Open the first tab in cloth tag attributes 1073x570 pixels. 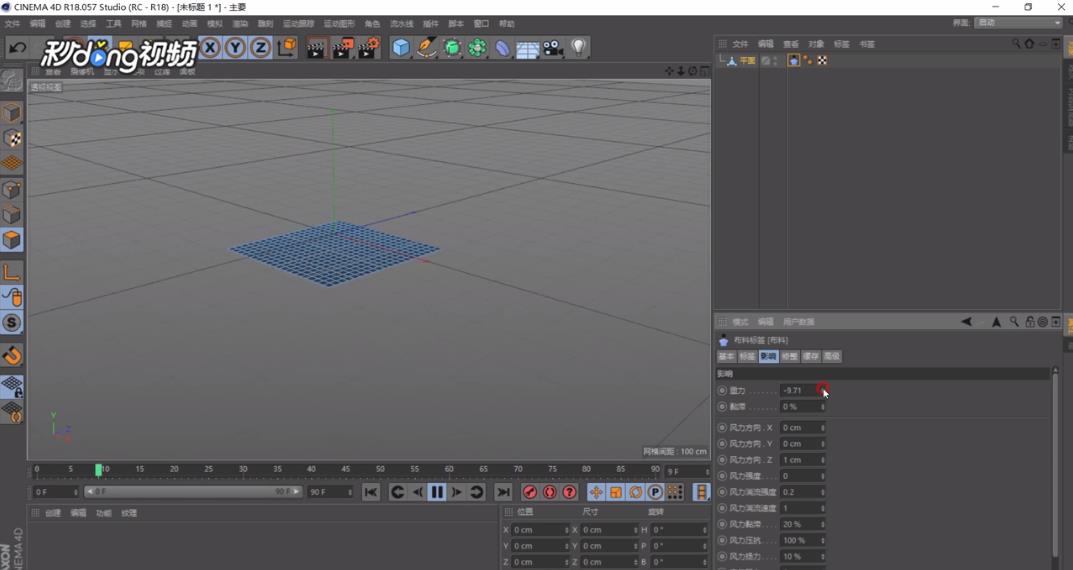click(726, 357)
